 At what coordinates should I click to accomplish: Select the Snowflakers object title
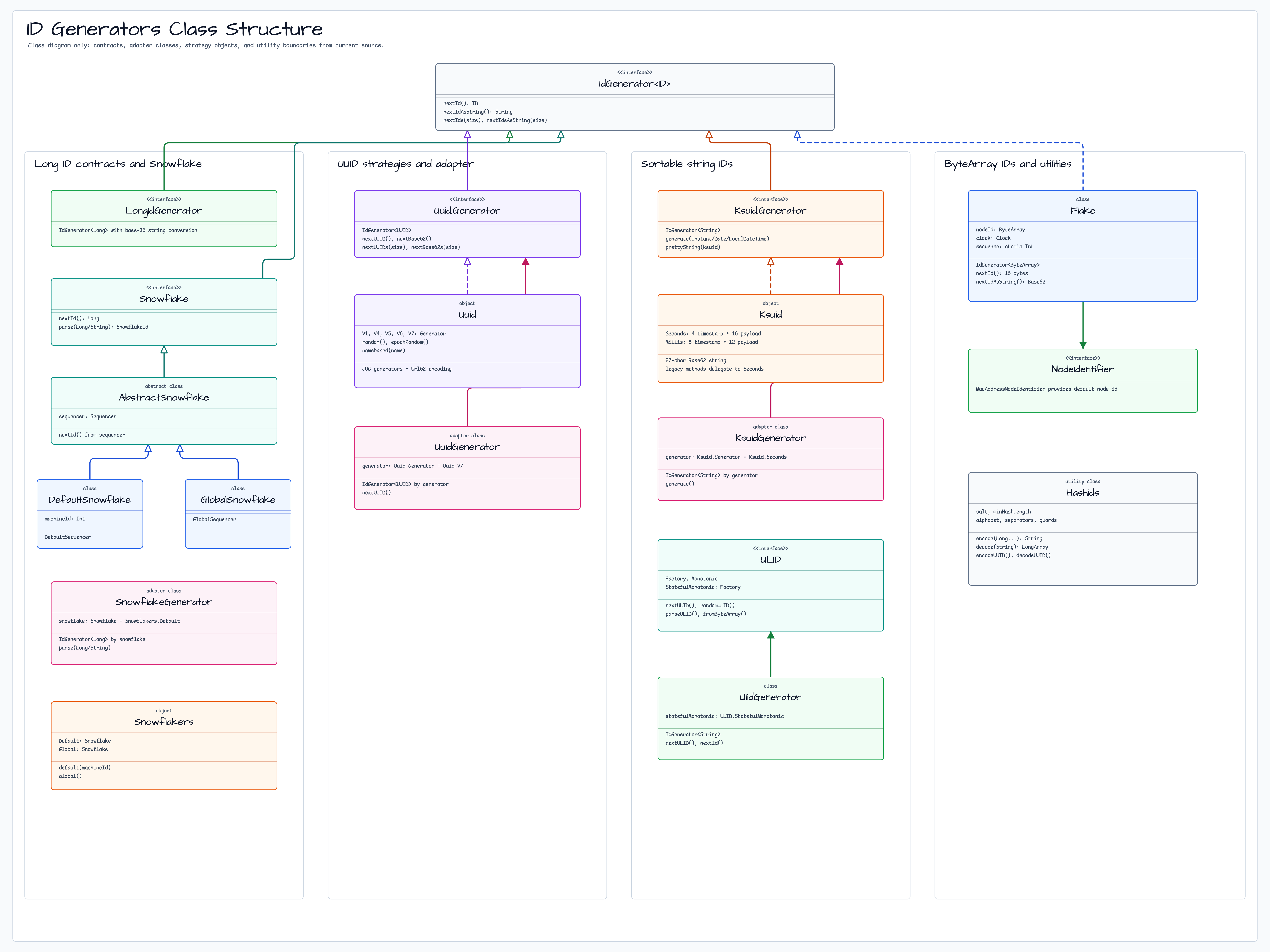(164, 722)
